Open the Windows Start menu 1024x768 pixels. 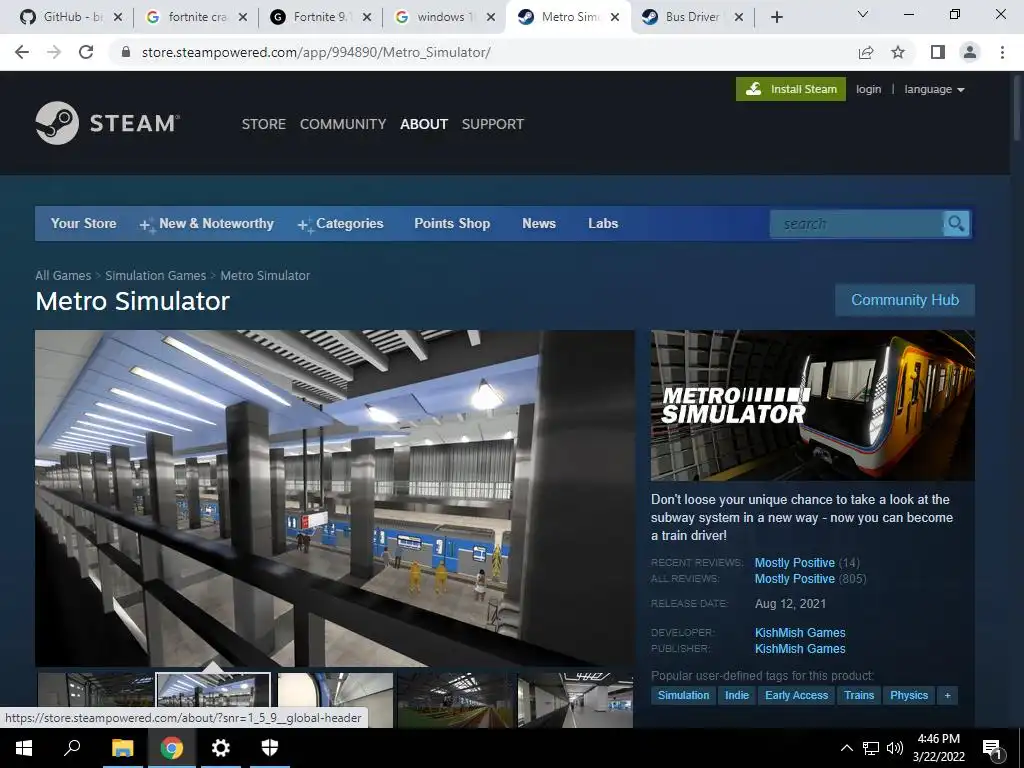[x=24, y=748]
